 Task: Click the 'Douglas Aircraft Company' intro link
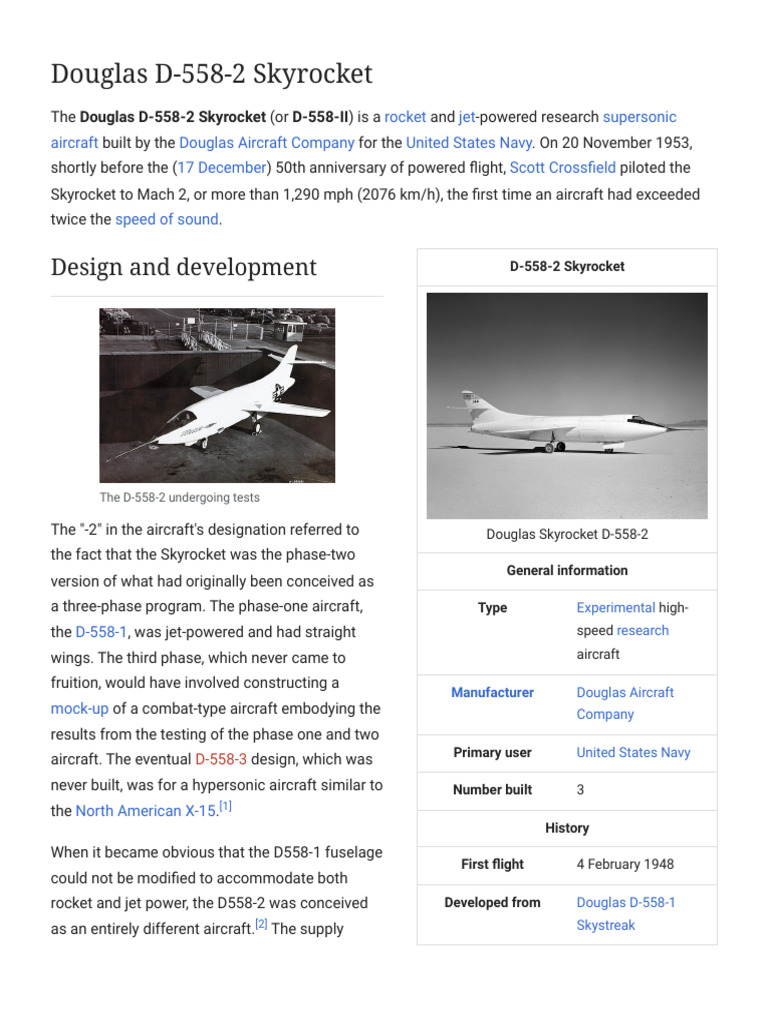tap(266, 142)
